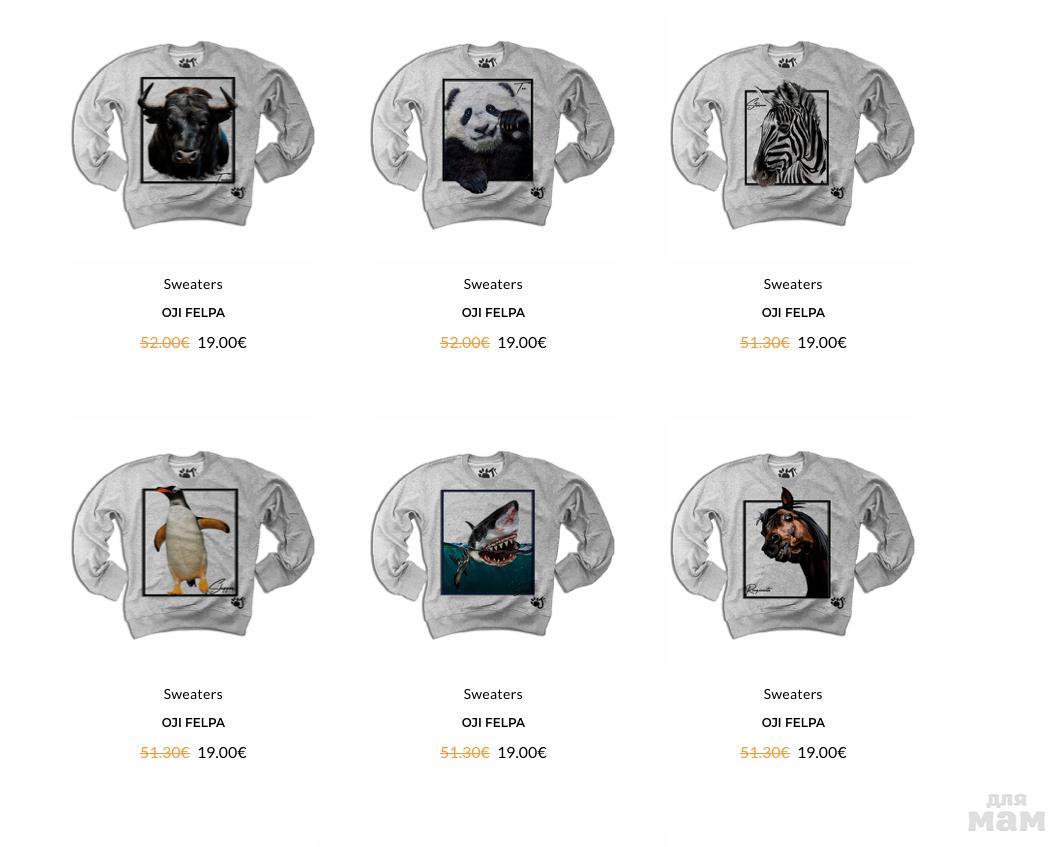Screen dimensions: 1062x847
Task: Click OJI FELPA title under panda sweater
Action: (493, 313)
